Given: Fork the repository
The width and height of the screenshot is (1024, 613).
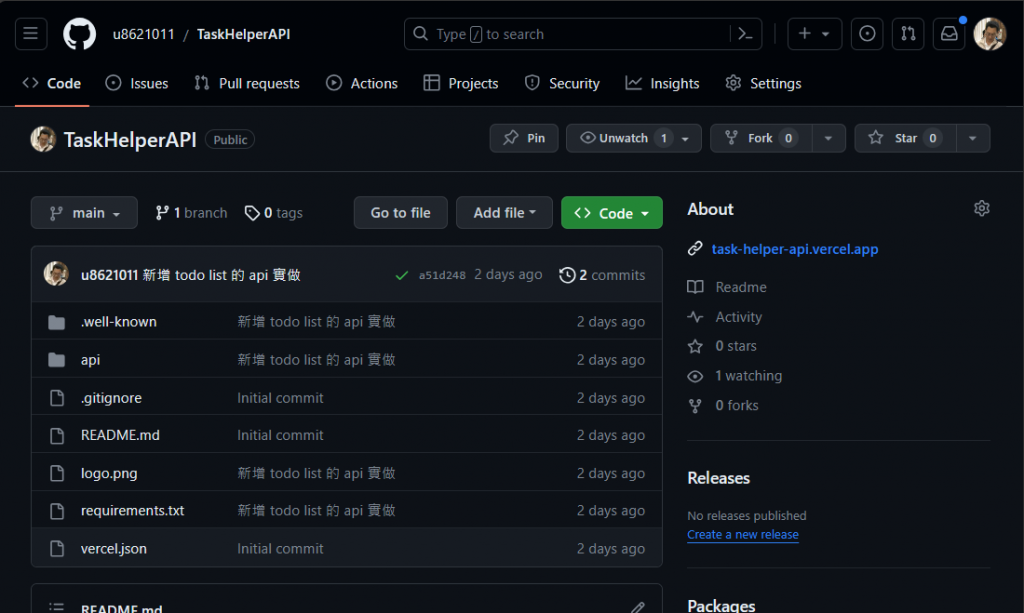Looking at the screenshot, I should pyautogui.click(x=761, y=138).
